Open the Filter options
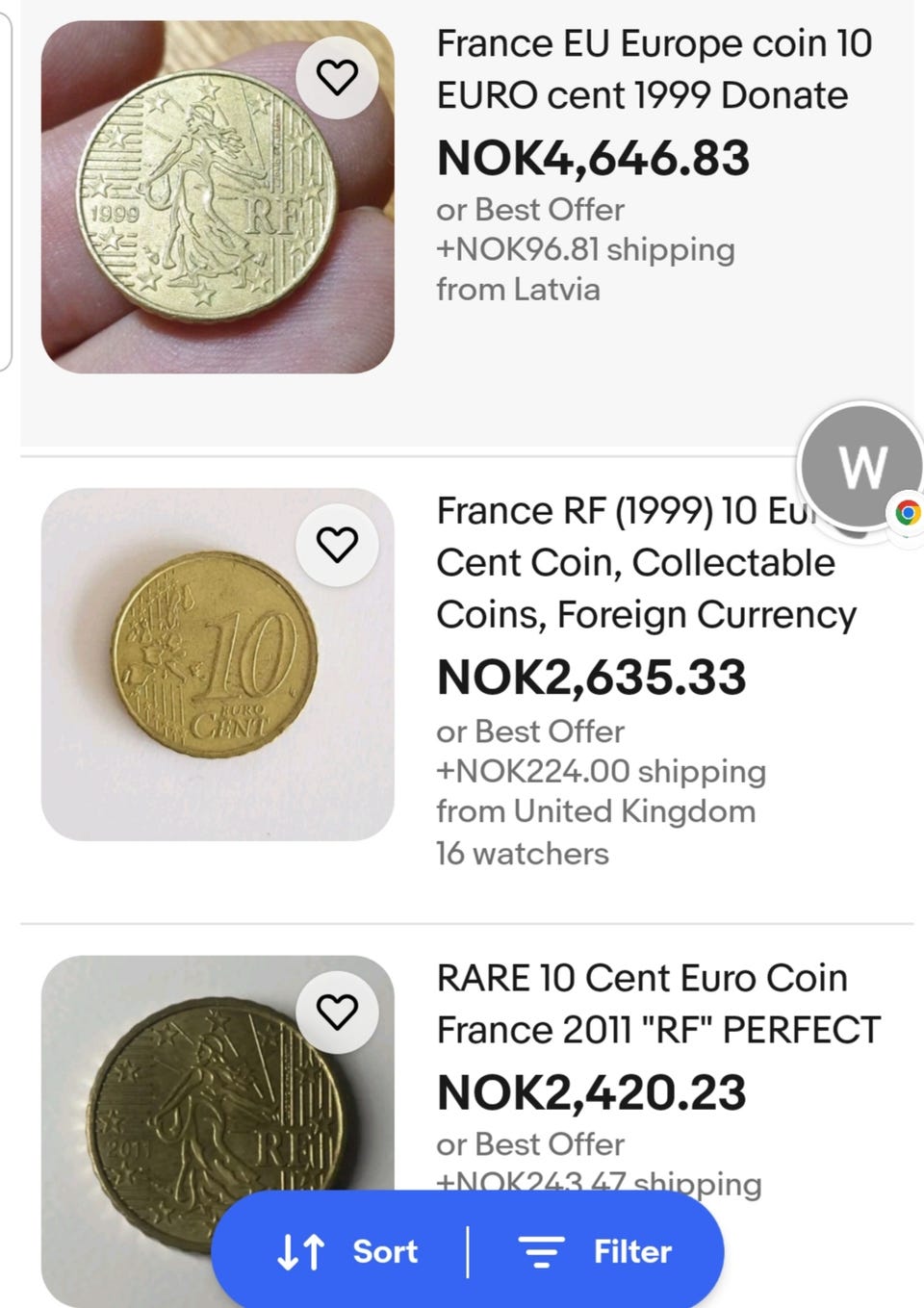Viewport: 924px width, 1308px height. point(594,1251)
